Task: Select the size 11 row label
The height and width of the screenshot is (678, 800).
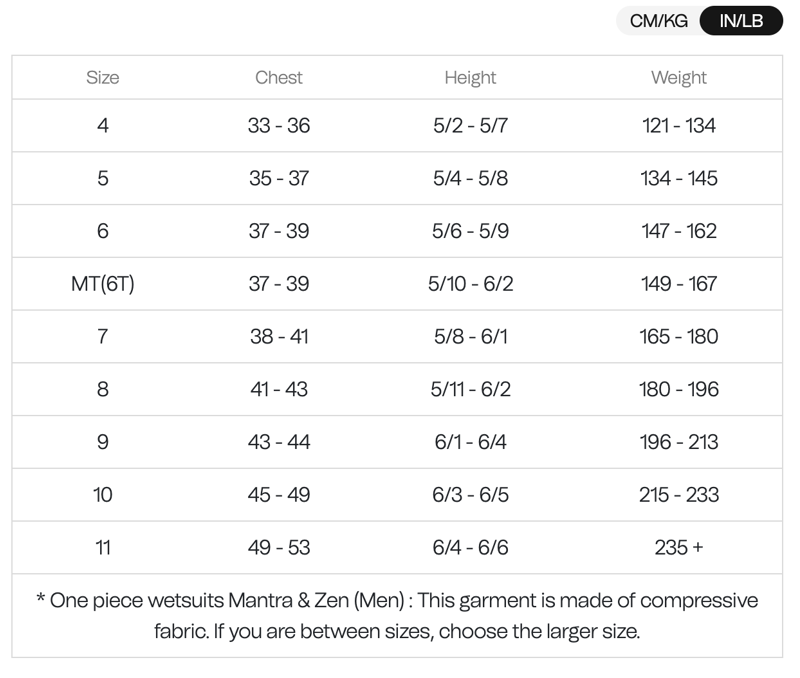Action: [x=103, y=548]
